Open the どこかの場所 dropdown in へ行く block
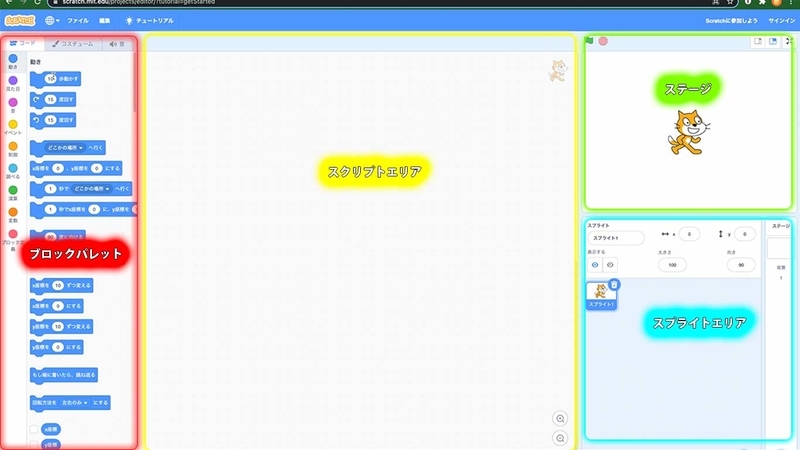800x450 pixels. [x=65, y=147]
